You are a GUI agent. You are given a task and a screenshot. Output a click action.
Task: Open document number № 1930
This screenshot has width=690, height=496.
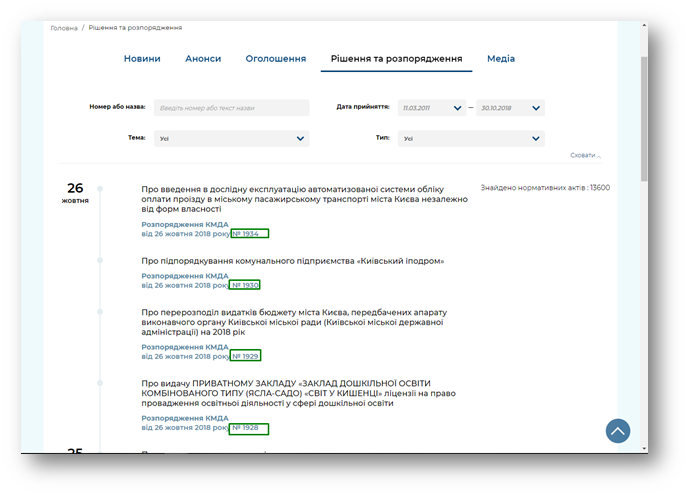click(245, 285)
